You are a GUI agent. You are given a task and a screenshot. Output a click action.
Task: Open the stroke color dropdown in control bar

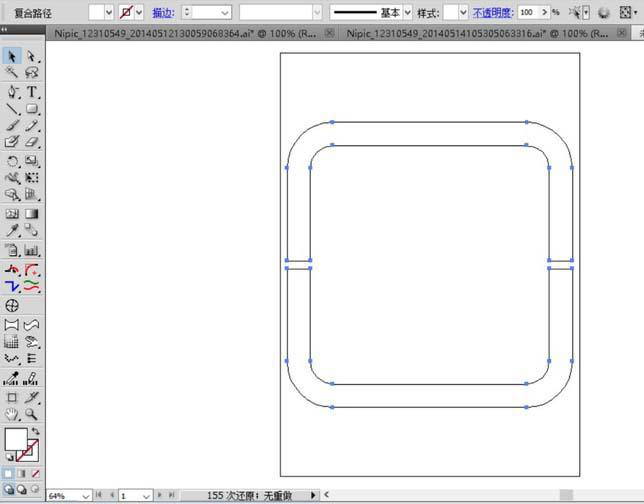[x=139, y=13]
